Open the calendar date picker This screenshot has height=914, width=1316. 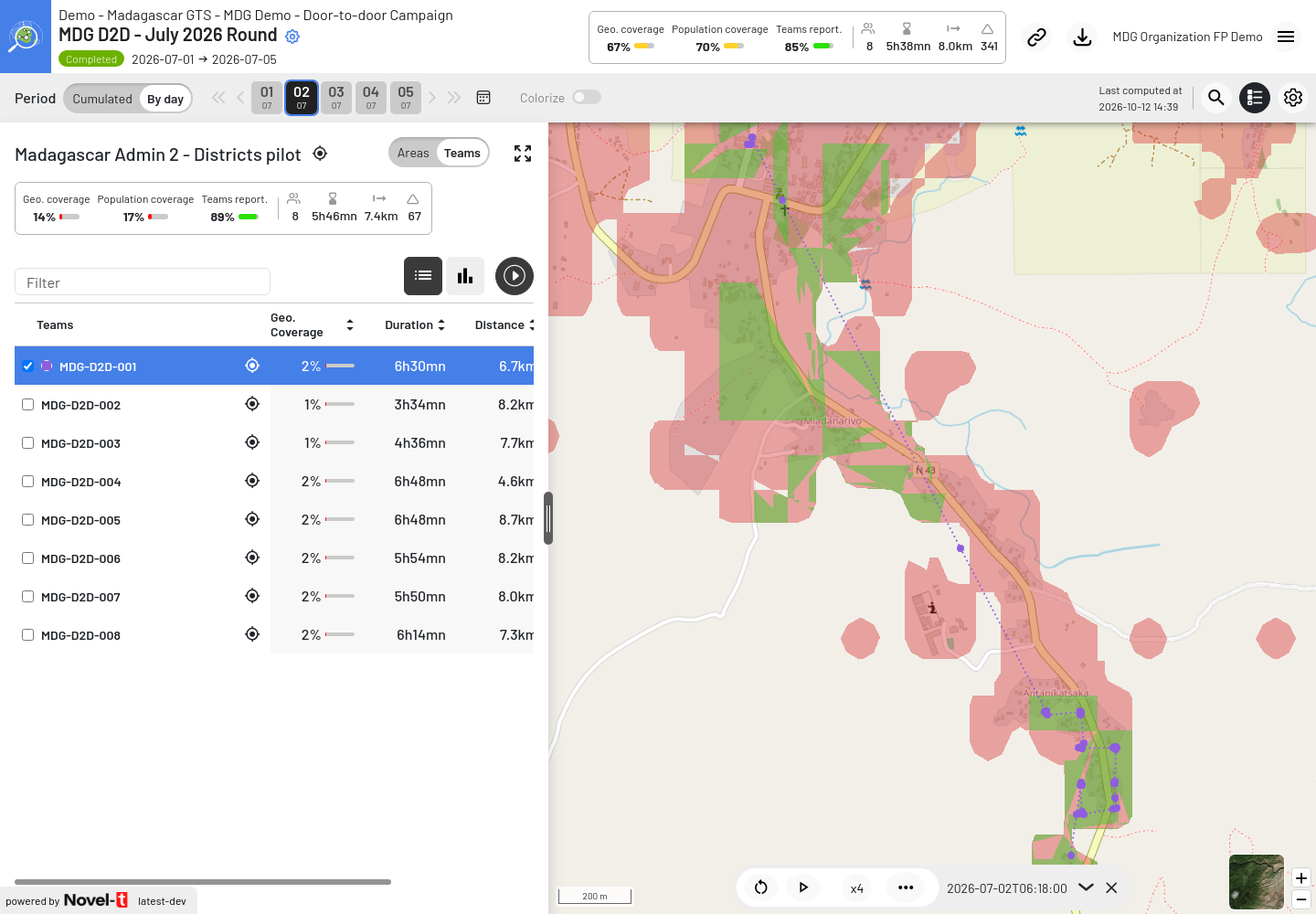(483, 98)
